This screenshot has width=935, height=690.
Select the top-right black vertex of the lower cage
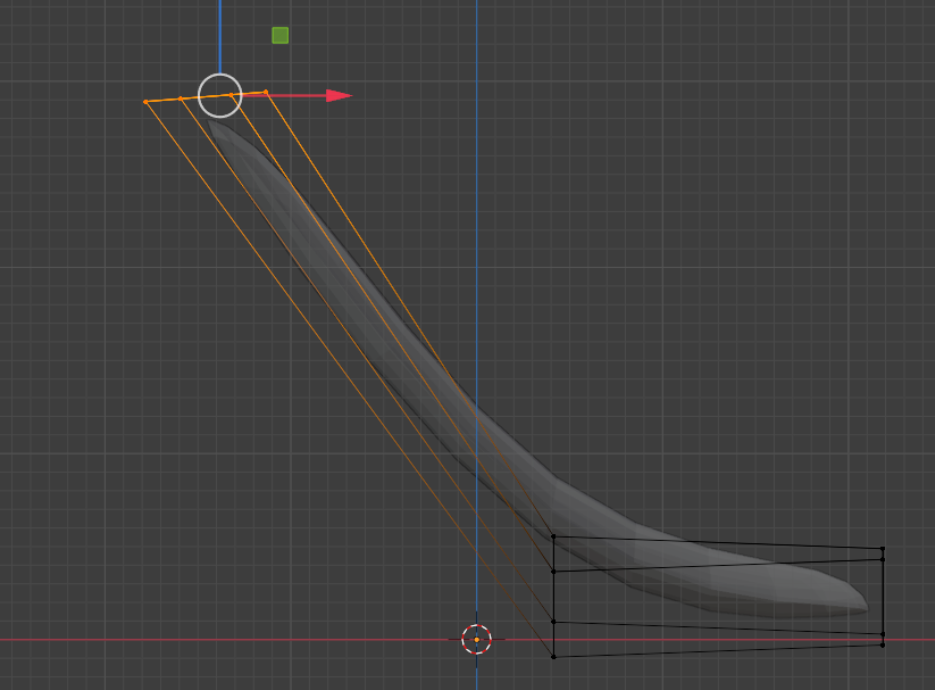point(883,548)
